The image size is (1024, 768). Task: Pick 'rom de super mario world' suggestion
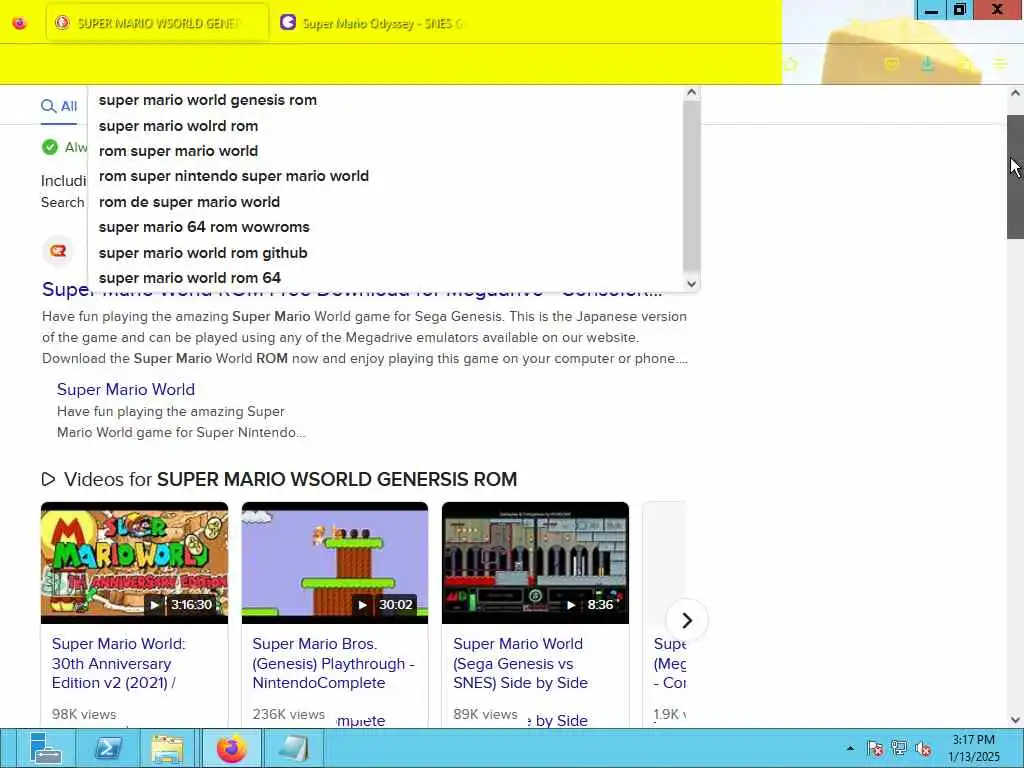[189, 202]
